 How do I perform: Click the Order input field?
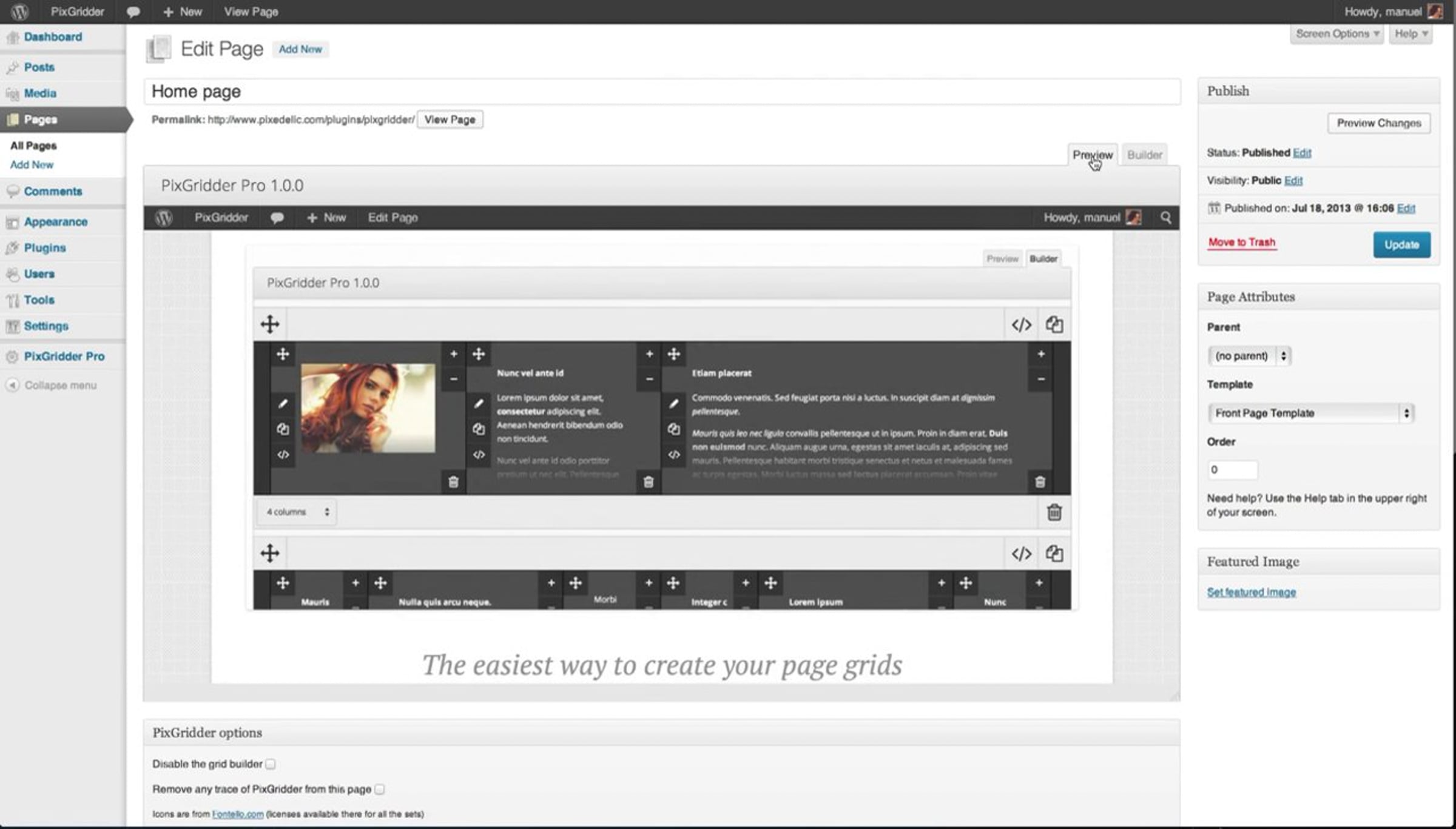click(1232, 469)
